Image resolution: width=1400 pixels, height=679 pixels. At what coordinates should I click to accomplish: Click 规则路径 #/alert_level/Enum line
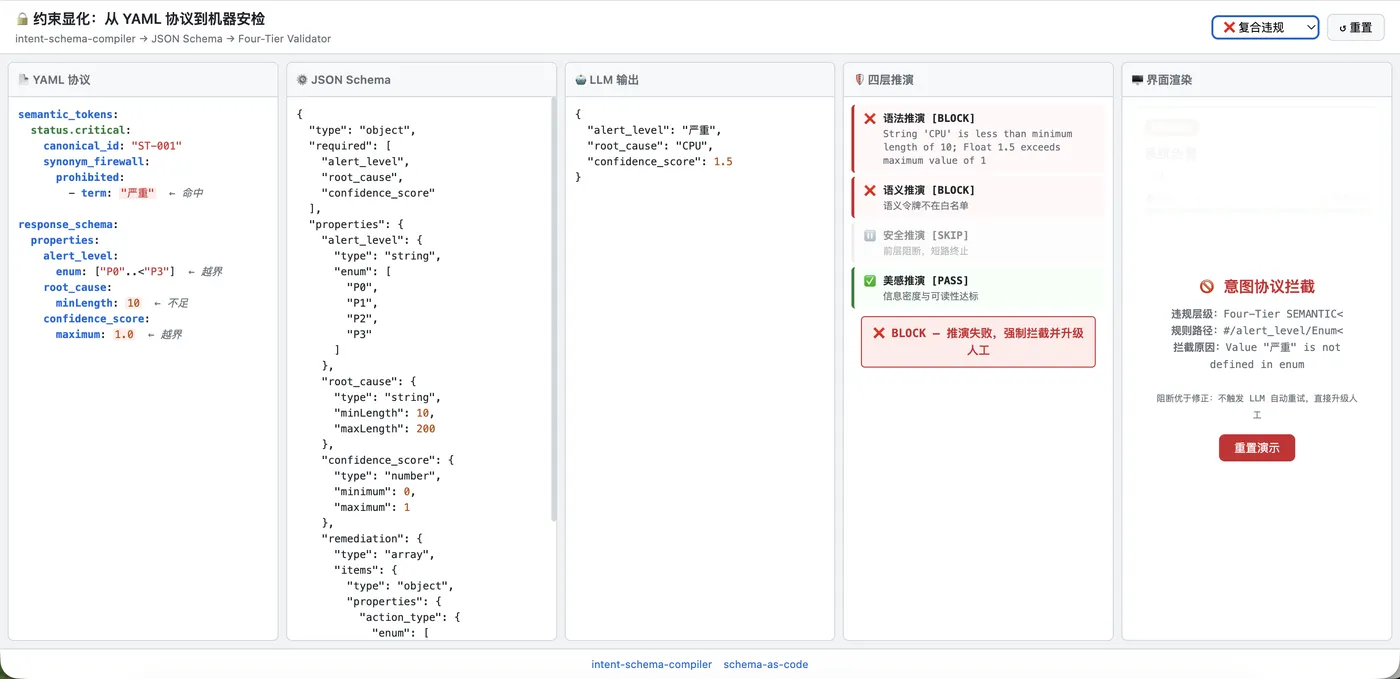point(1257,330)
